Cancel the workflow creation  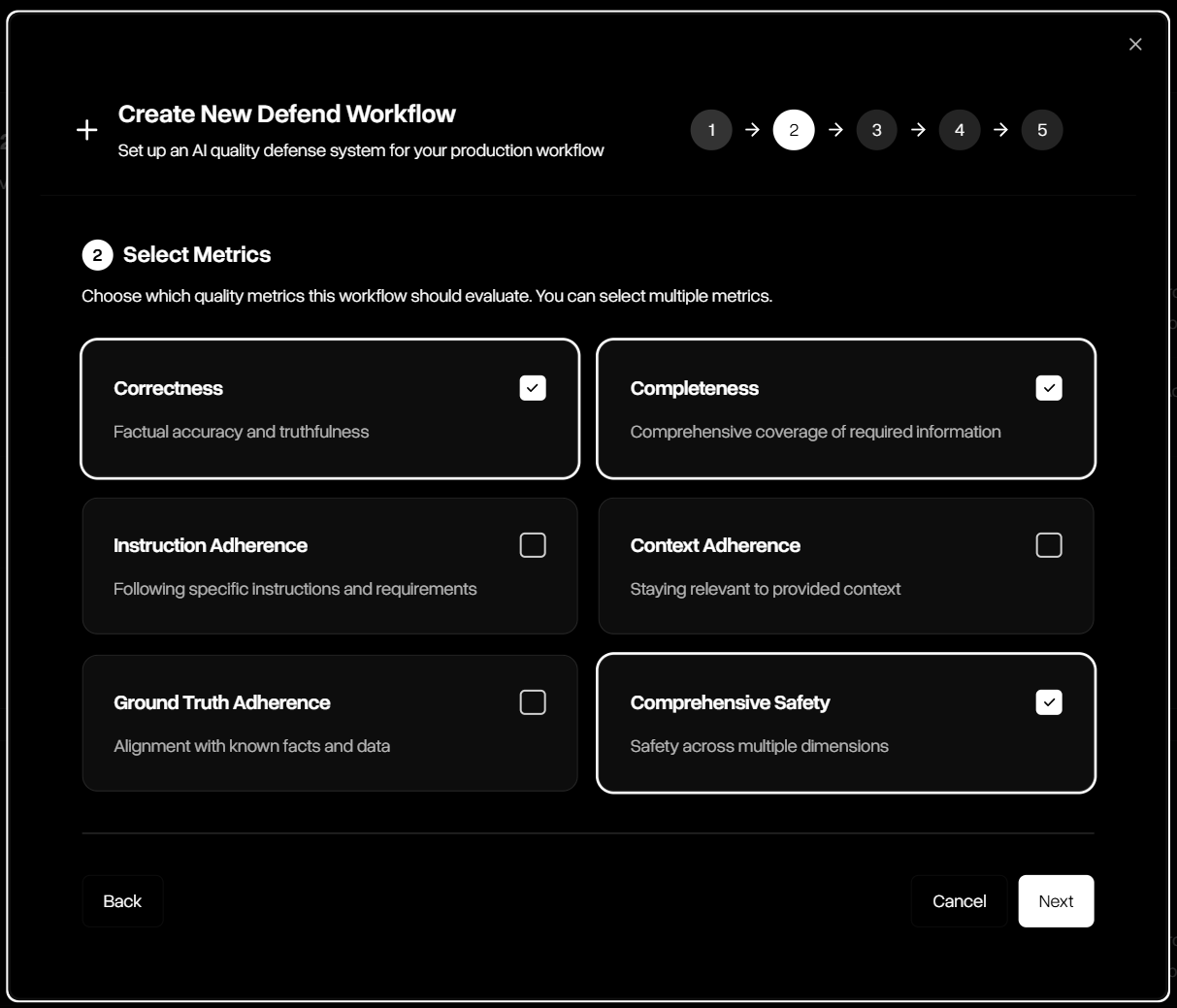tap(959, 900)
